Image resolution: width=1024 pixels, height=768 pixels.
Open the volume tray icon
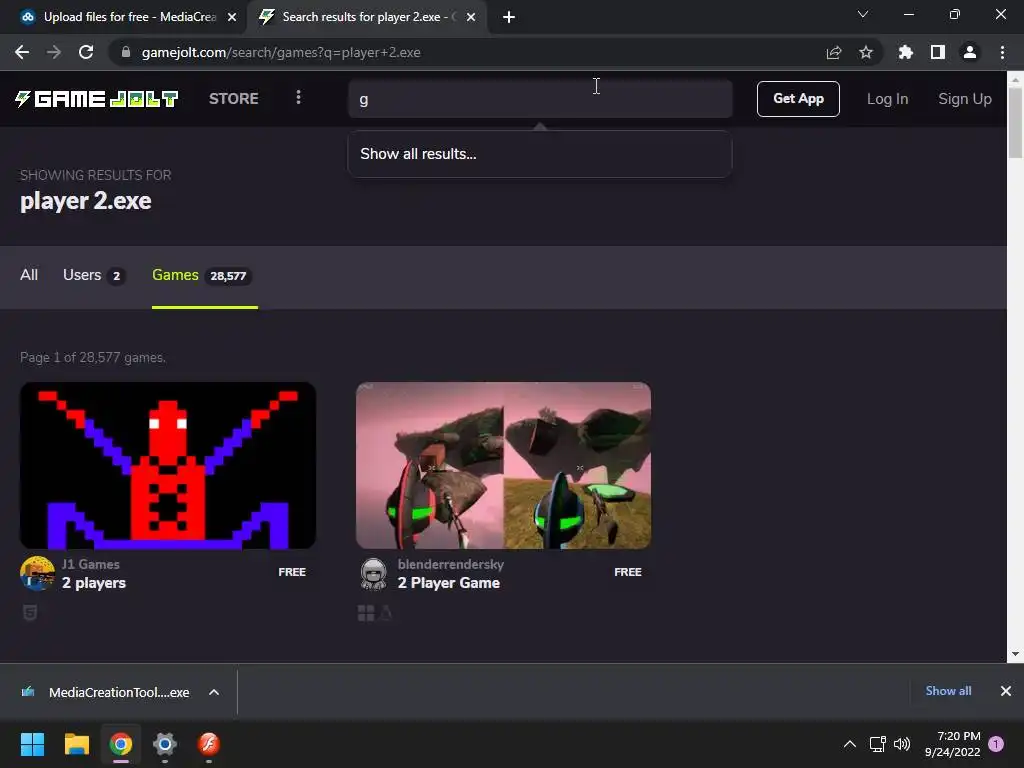(x=902, y=744)
